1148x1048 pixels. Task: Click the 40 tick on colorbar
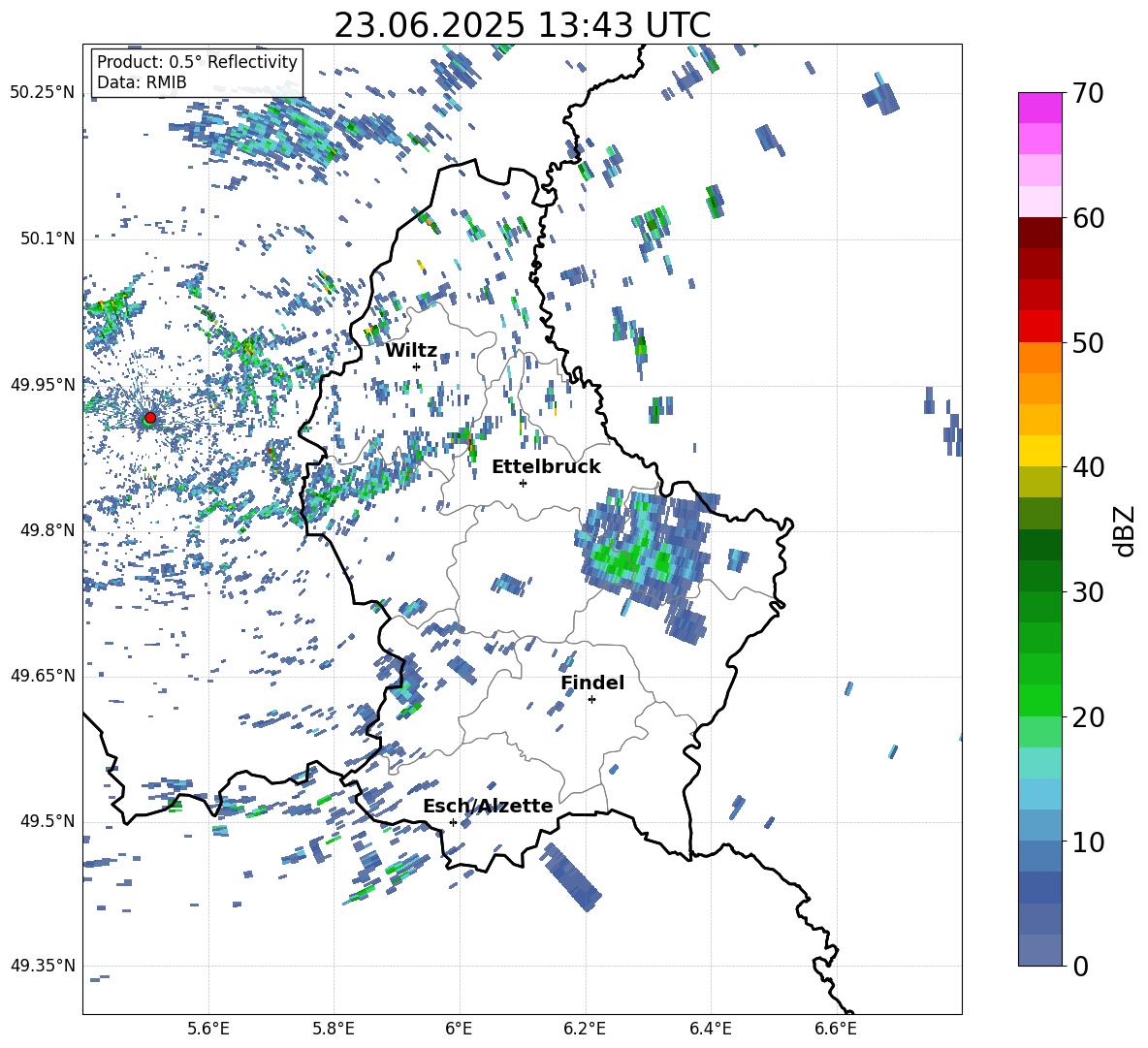point(1088,467)
